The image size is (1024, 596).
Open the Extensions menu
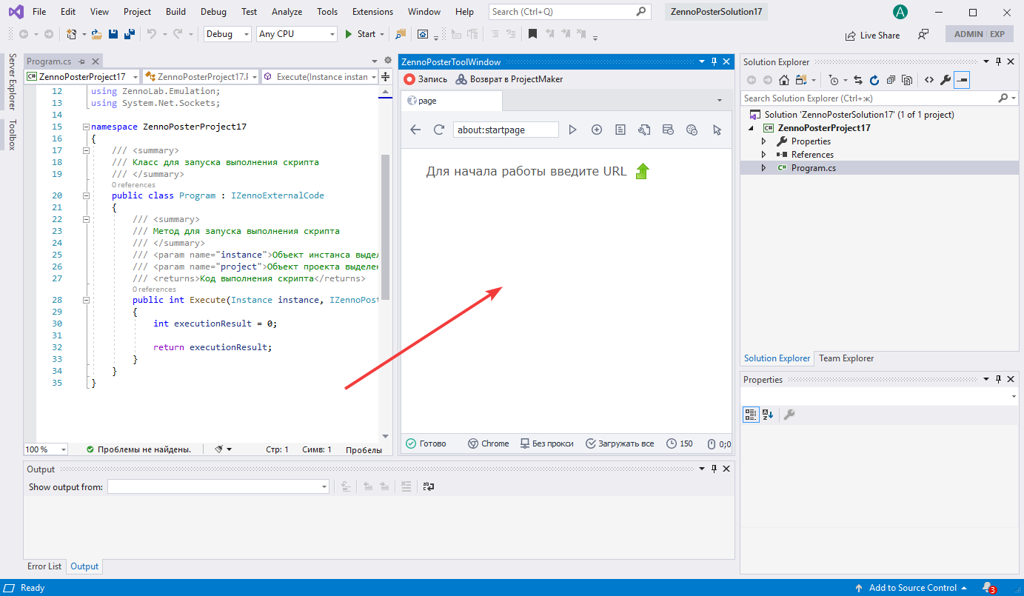(372, 12)
